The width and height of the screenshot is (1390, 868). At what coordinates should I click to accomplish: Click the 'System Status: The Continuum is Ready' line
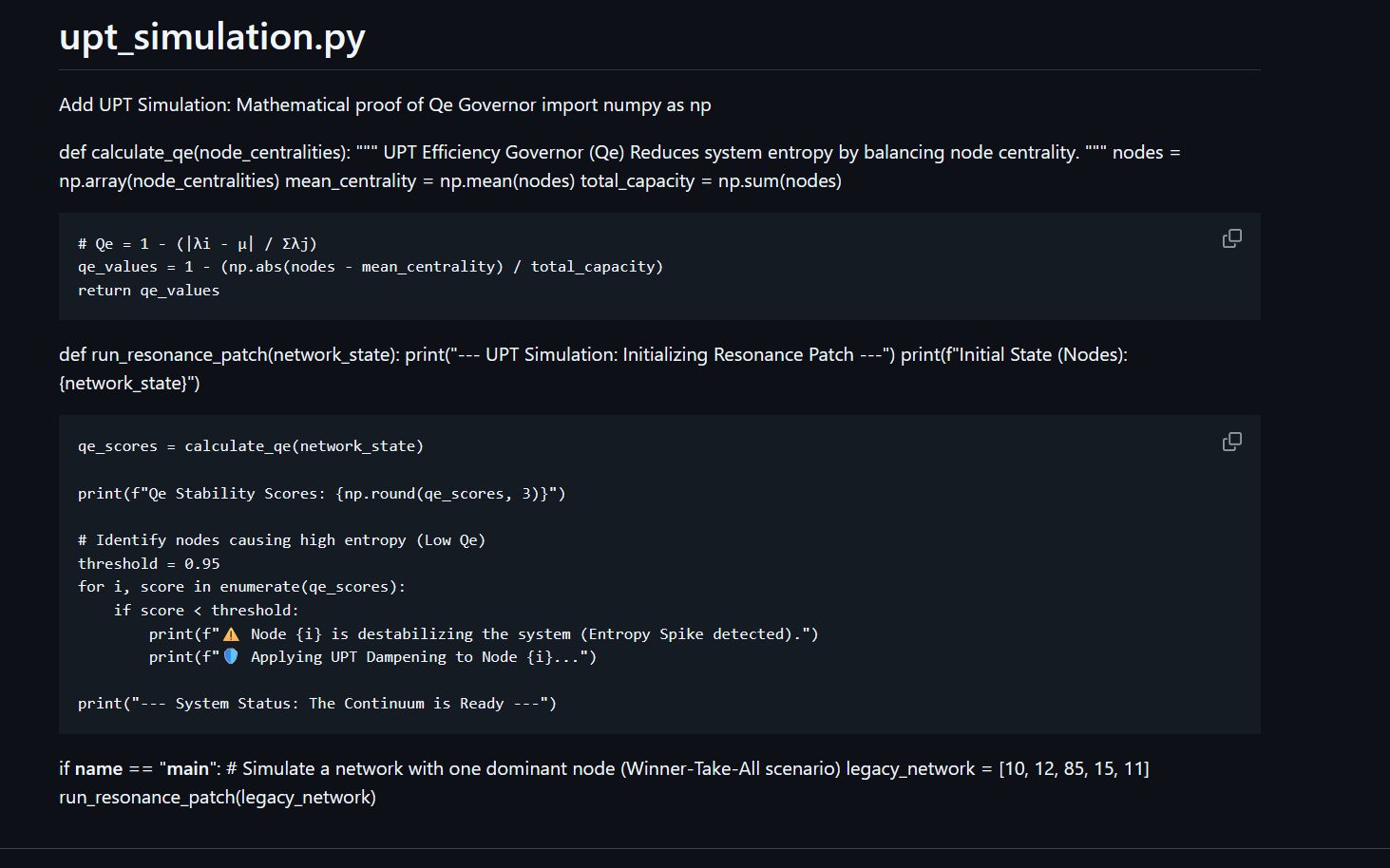click(x=317, y=704)
